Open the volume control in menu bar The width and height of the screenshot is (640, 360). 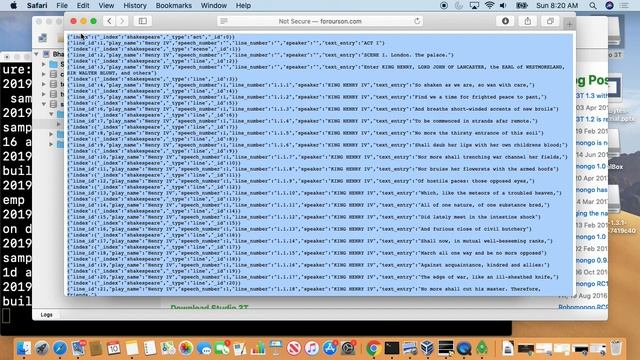click(503, 6)
